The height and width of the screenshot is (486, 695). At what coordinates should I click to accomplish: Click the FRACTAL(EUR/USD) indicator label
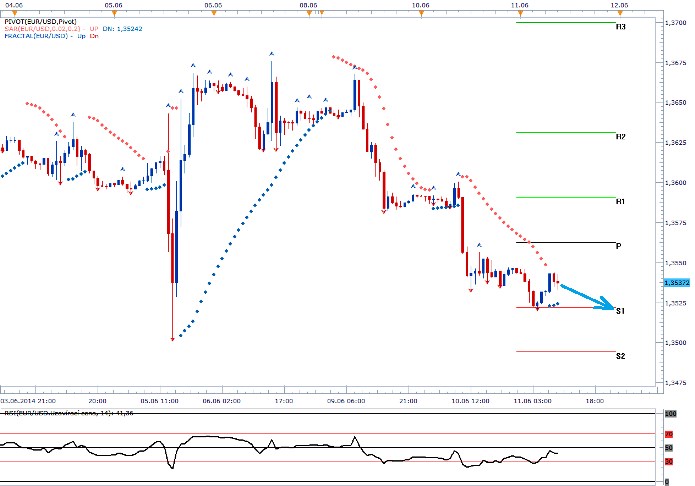click(36, 35)
